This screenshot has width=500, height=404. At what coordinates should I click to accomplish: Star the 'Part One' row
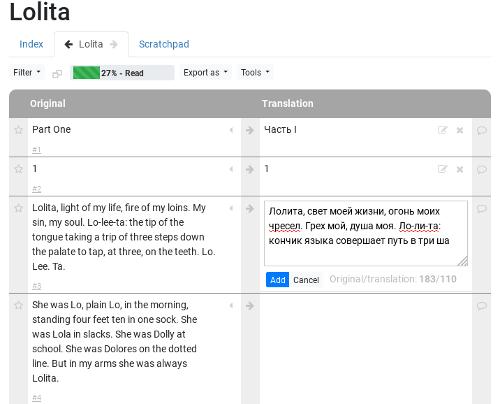tap(19, 130)
